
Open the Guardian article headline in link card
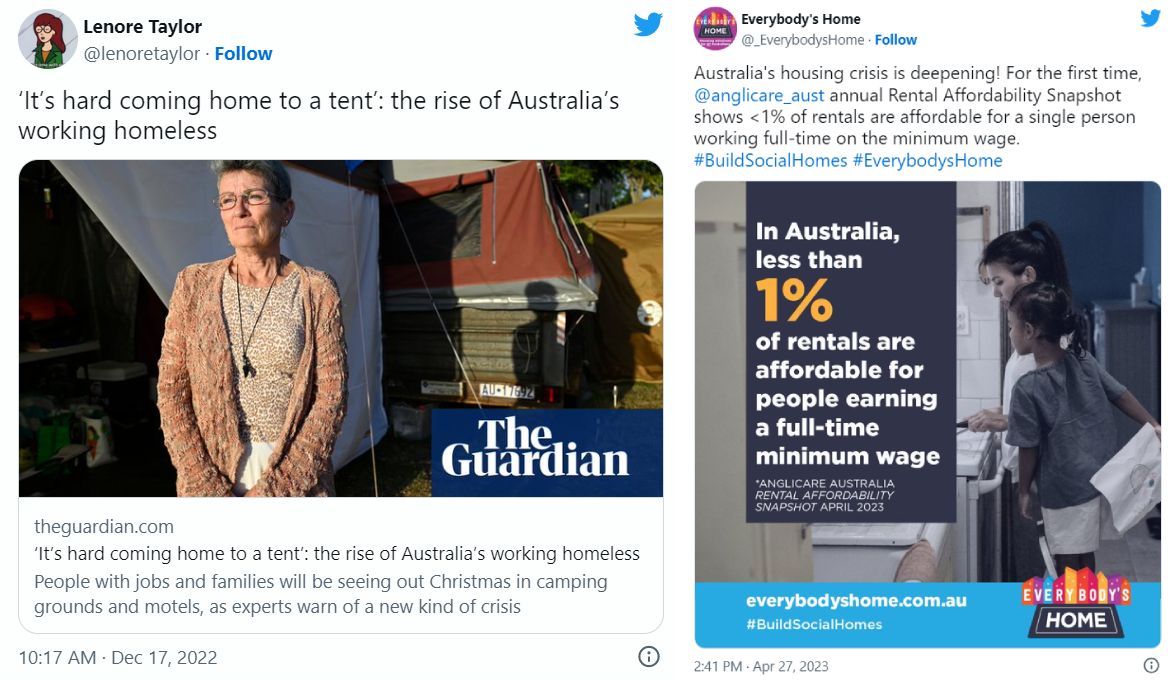pos(336,554)
